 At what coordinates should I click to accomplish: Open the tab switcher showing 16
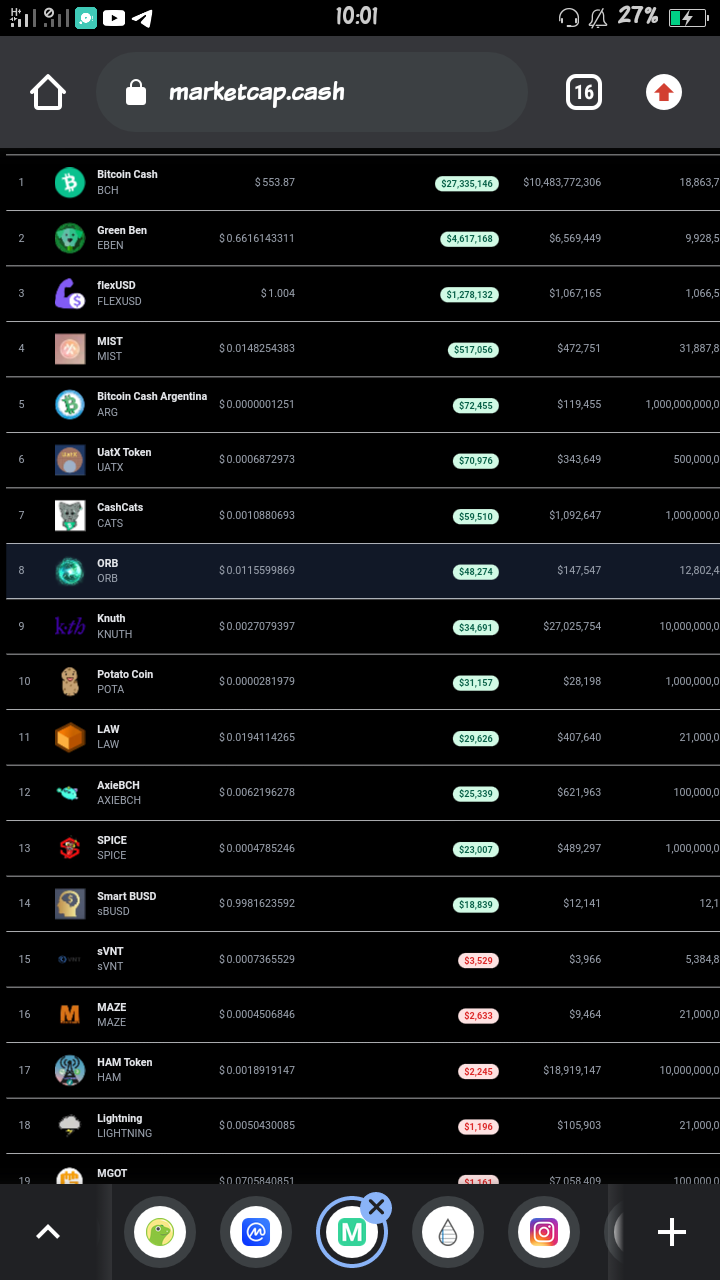pyautogui.click(x=584, y=92)
